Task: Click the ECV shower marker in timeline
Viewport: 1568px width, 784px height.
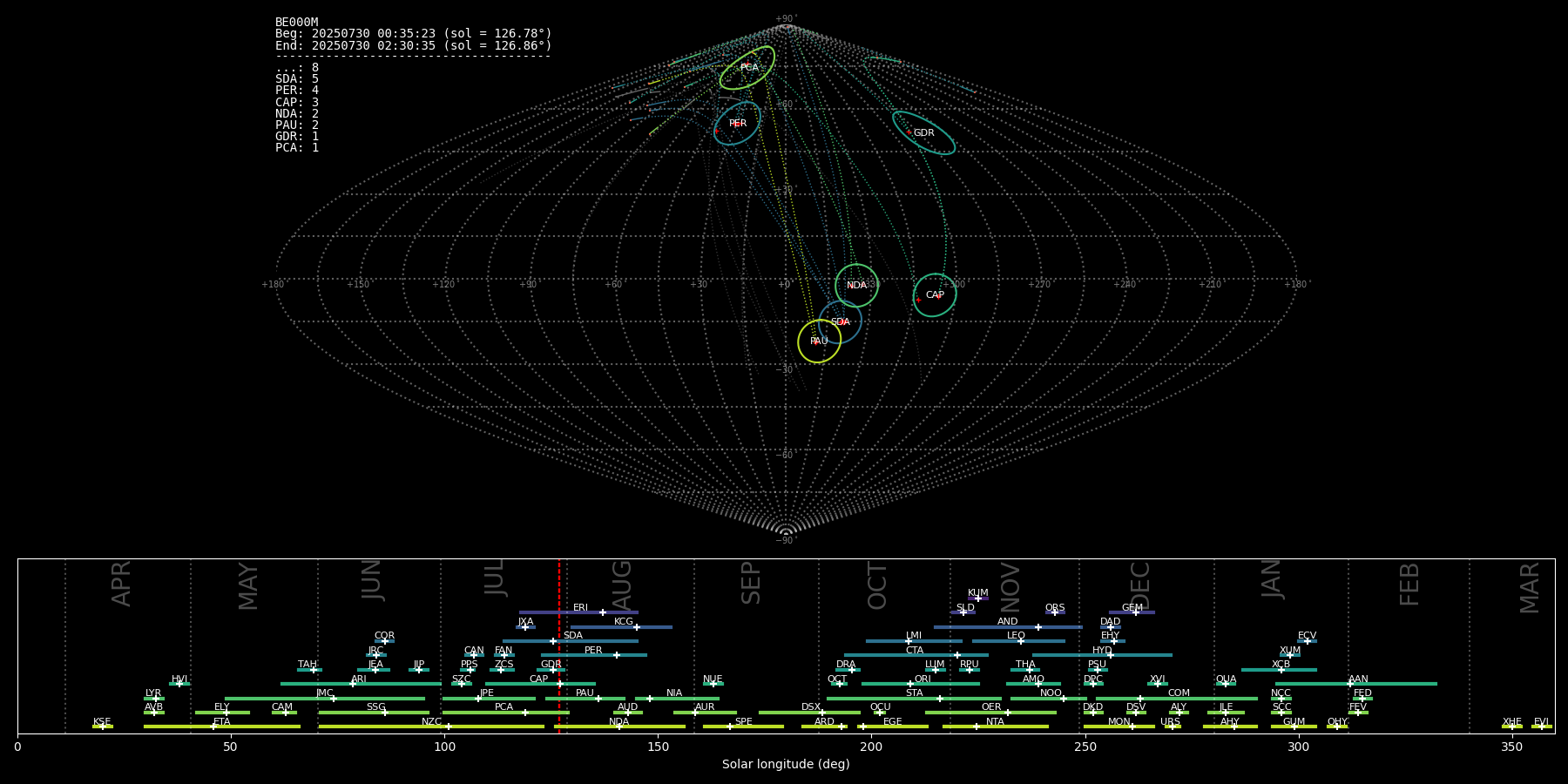Action: 1307,641
